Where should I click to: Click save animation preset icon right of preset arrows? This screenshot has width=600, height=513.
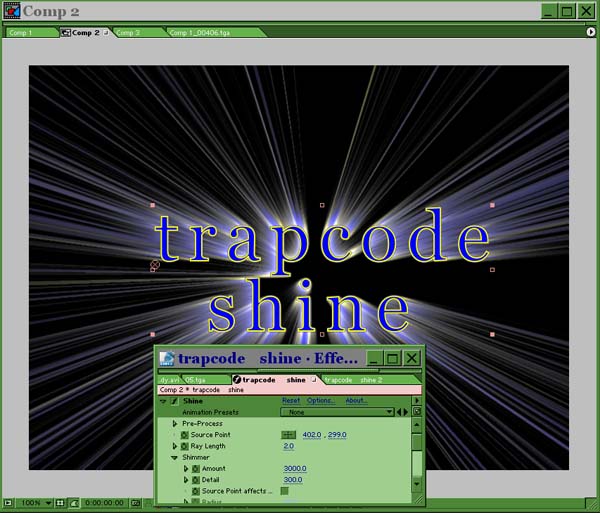[x=417, y=412]
